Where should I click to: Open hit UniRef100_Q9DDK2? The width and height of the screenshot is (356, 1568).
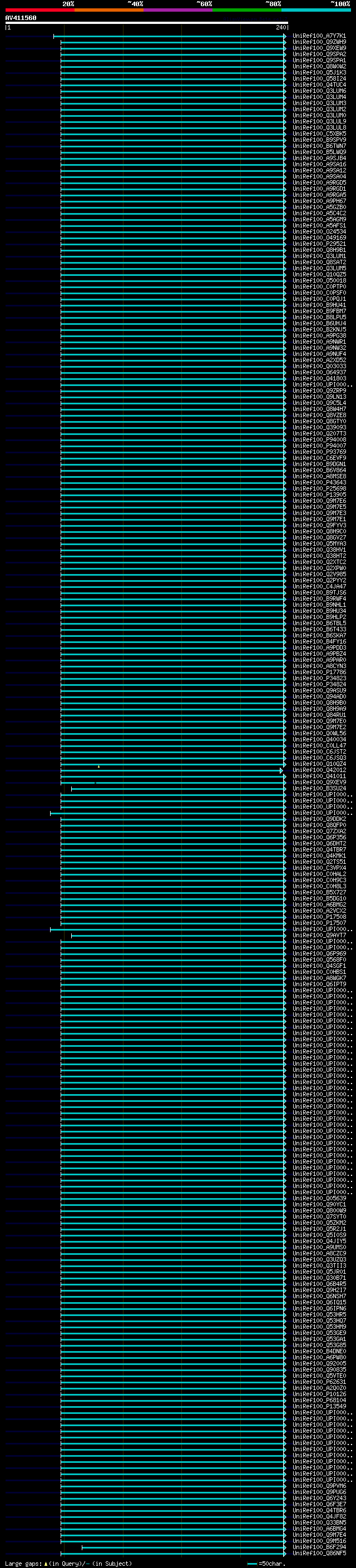(319, 819)
